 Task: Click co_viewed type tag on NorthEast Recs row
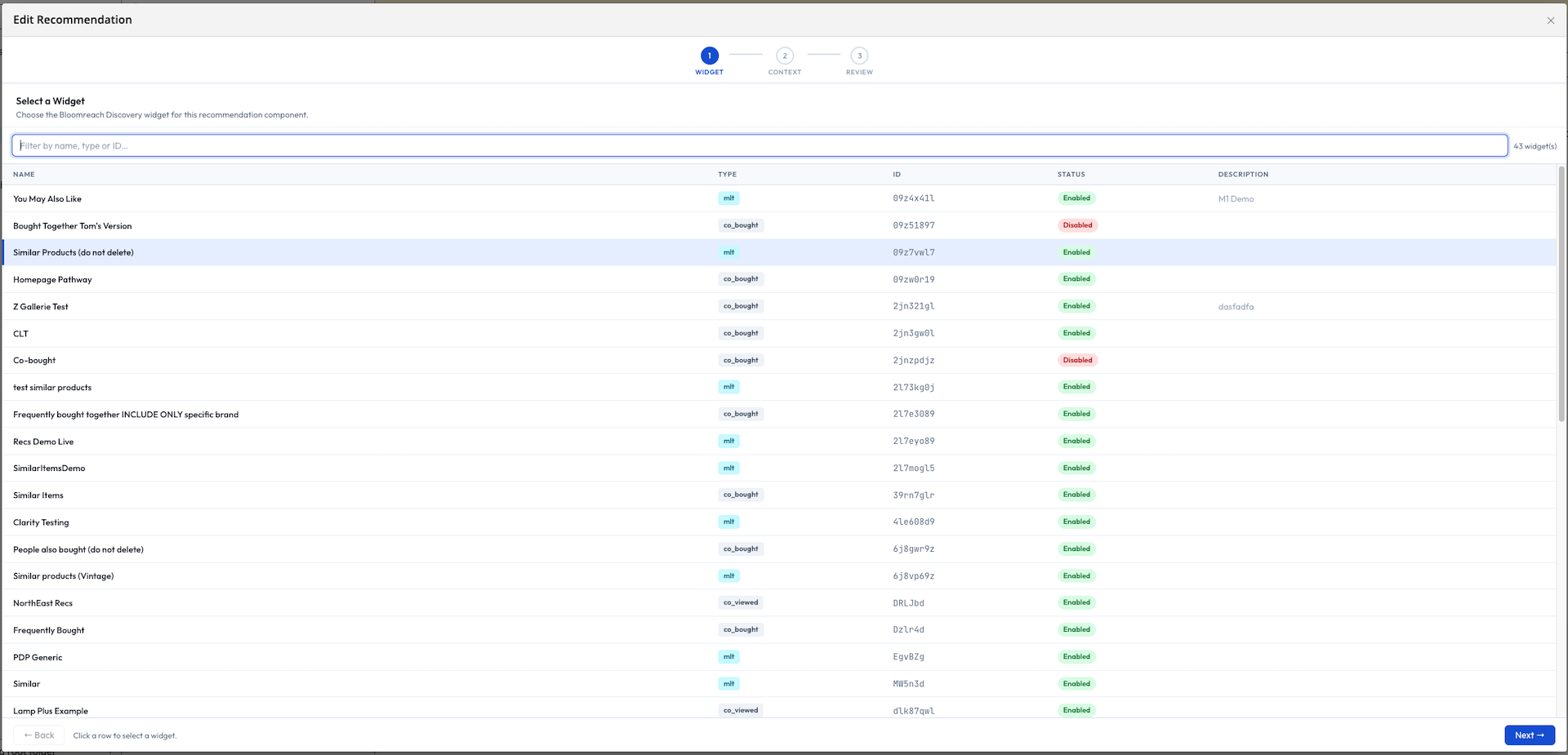(x=741, y=602)
